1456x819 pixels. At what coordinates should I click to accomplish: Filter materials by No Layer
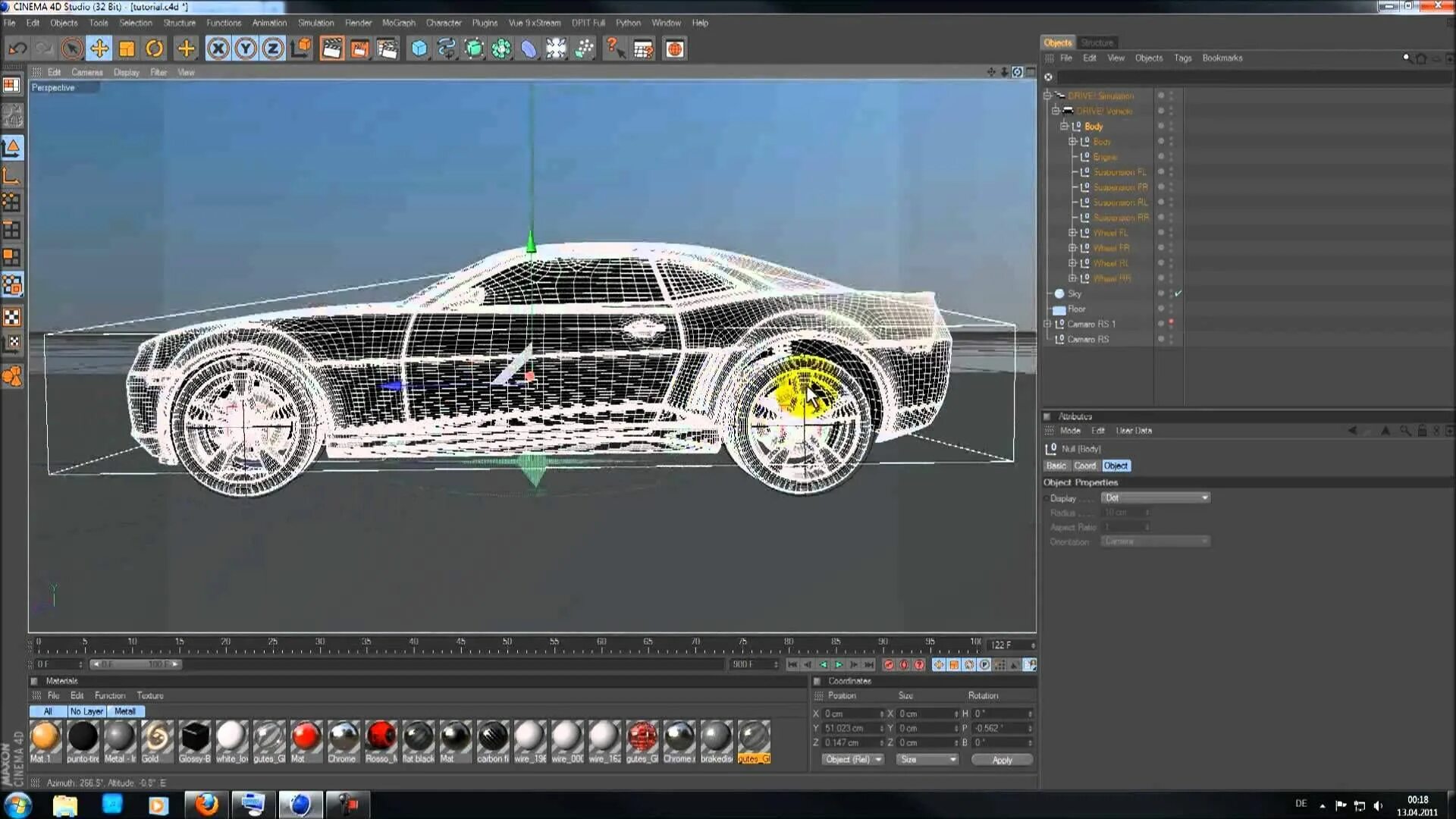point(86,711)
